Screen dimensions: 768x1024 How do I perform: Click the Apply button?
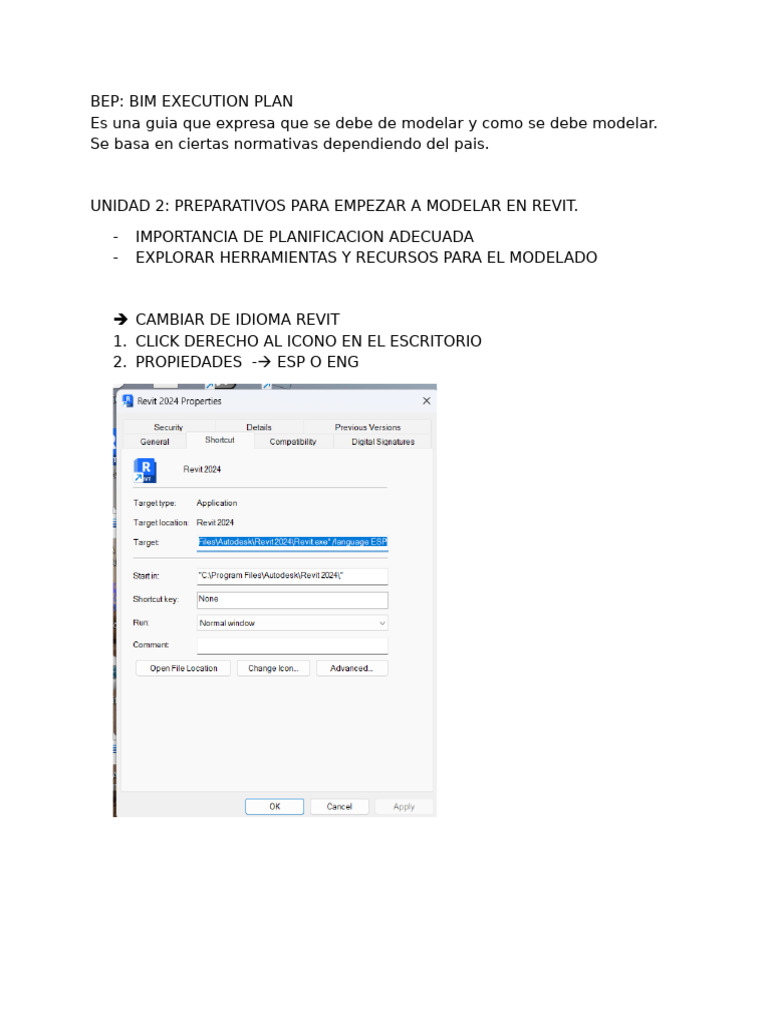(x=404, y=807)
